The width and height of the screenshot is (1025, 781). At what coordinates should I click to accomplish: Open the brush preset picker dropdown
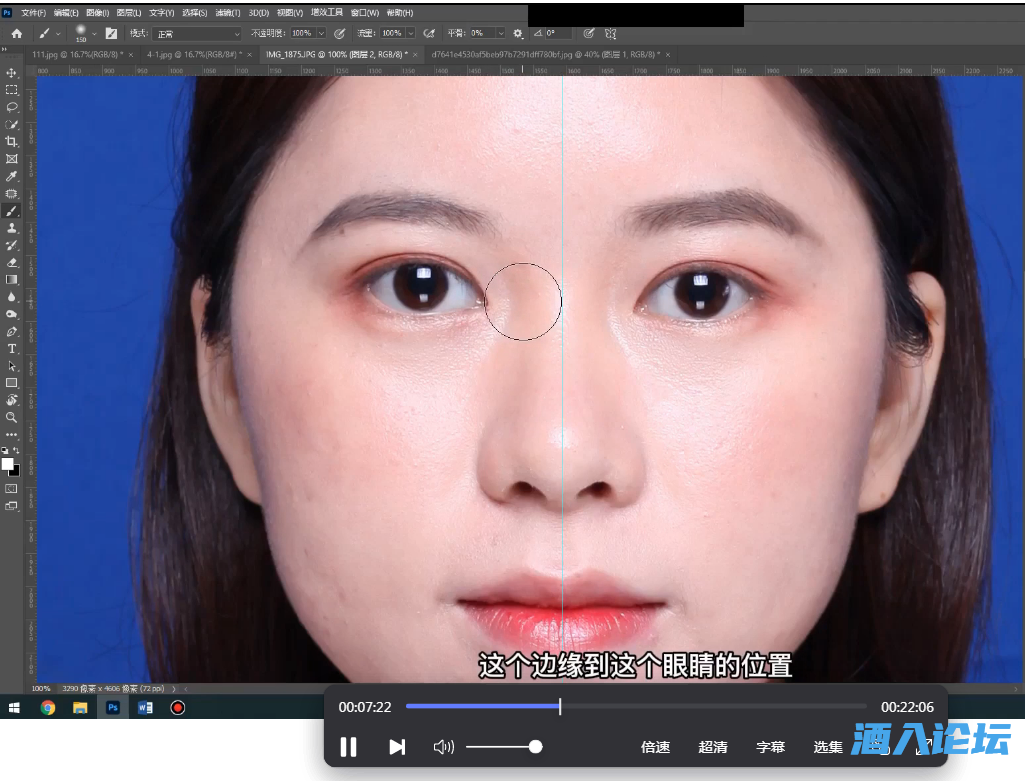94,33
